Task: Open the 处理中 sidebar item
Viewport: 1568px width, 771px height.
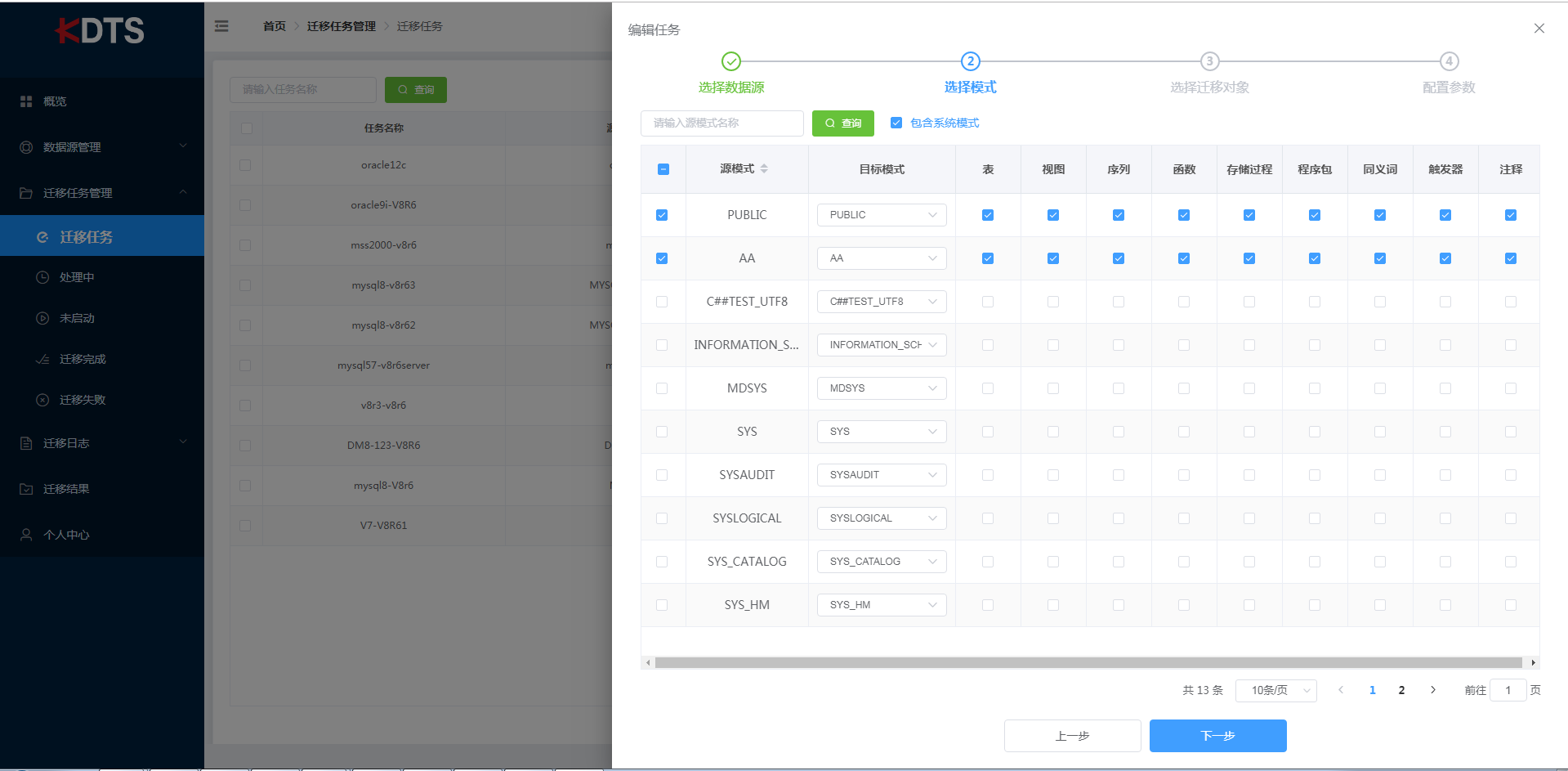Action: 102,277
